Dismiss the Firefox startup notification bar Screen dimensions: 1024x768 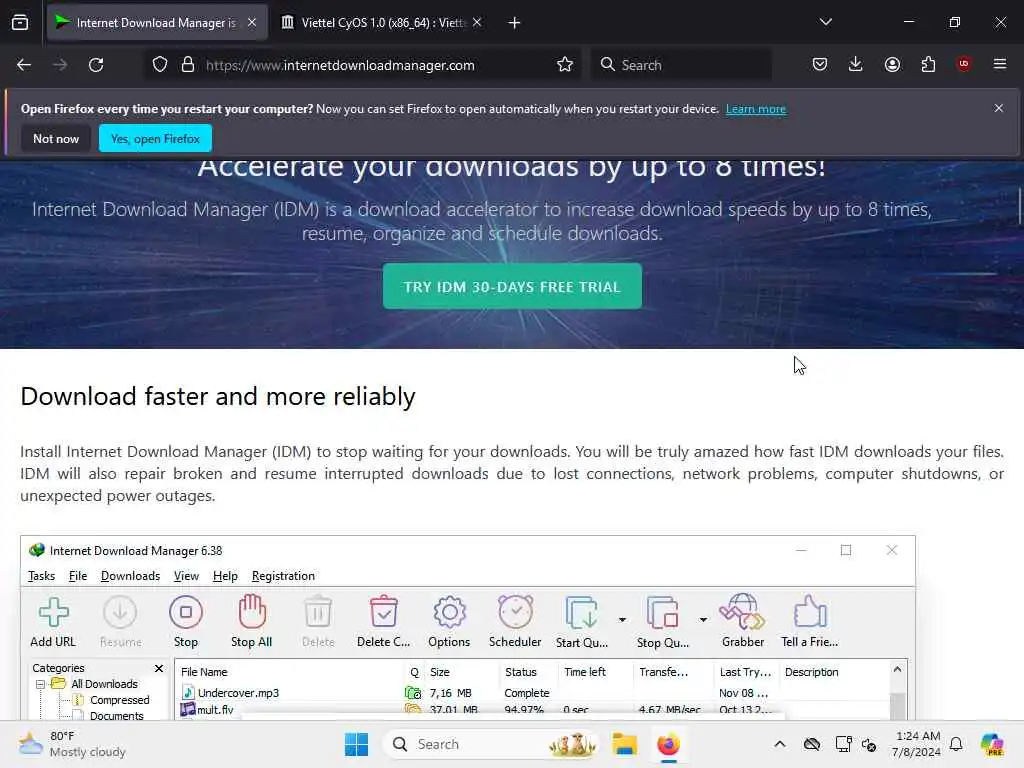coord(999,108)
